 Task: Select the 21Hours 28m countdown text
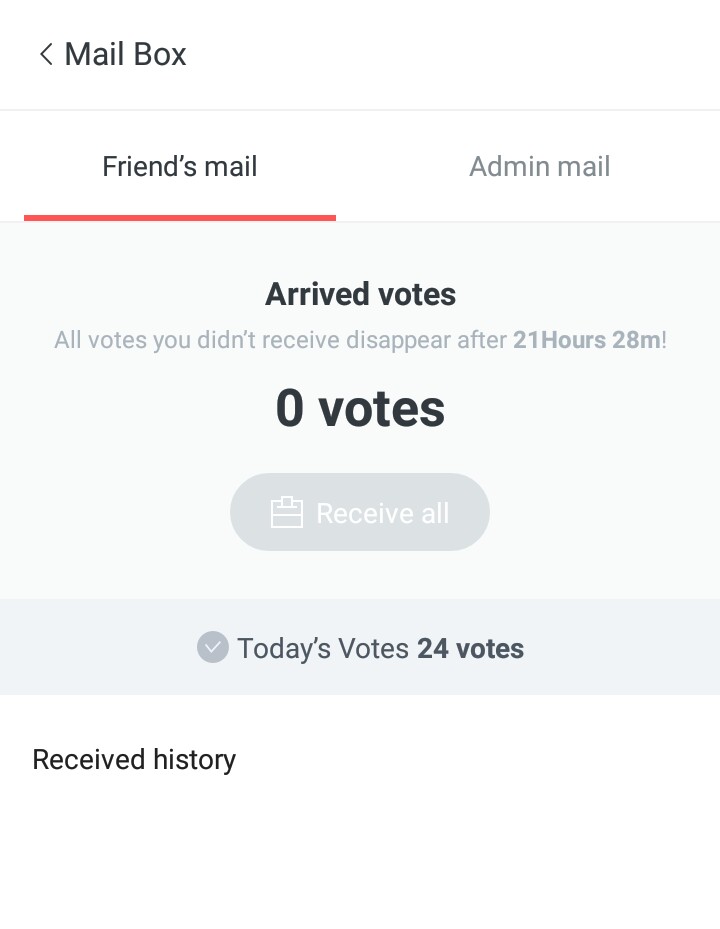[586, 340]
